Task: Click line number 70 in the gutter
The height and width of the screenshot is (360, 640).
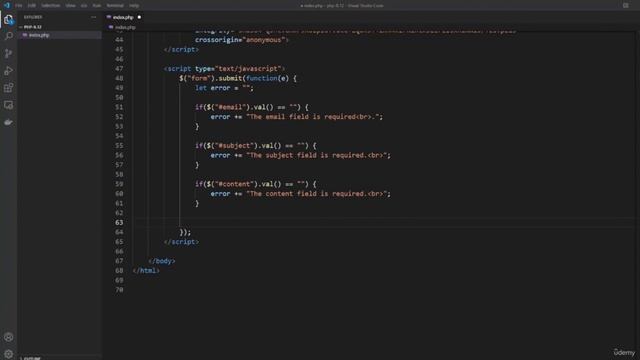Action: [119, 290]
